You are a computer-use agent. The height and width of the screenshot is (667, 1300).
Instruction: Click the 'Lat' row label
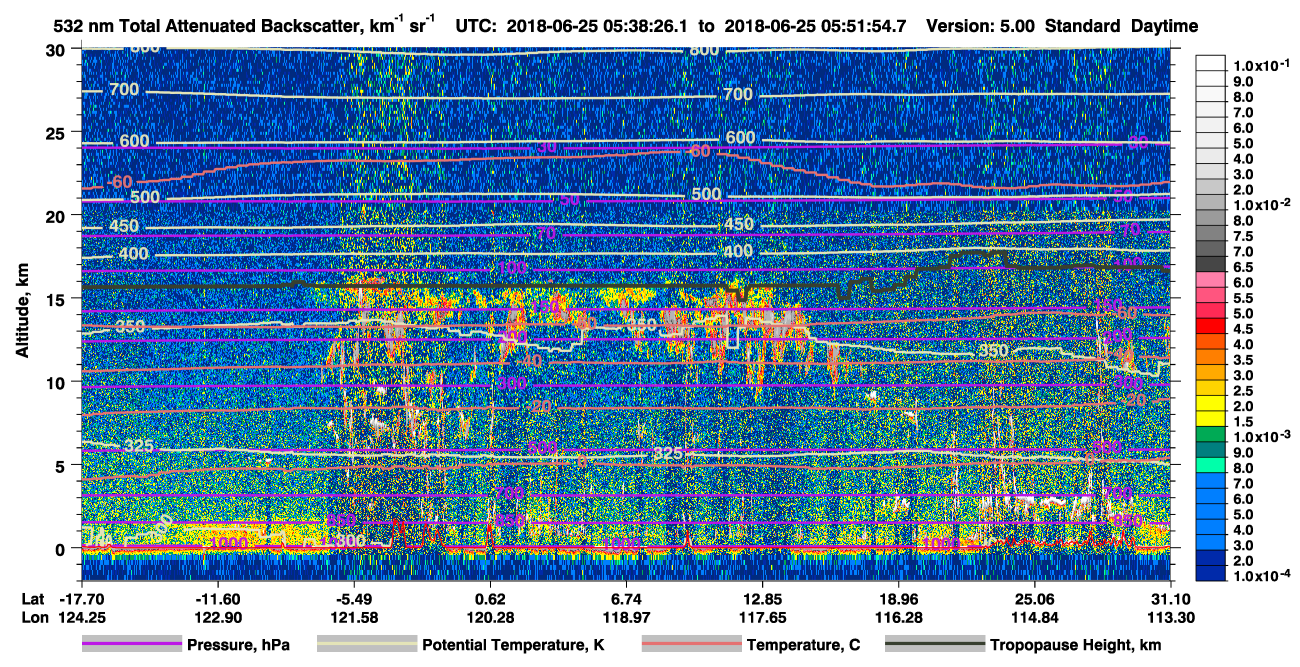click(31, 597)
